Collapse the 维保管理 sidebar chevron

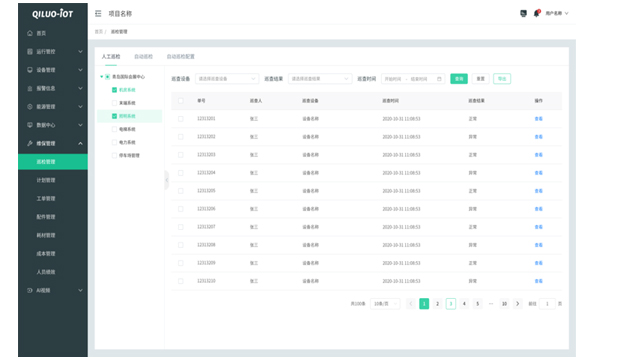click(x=80, y=143)
